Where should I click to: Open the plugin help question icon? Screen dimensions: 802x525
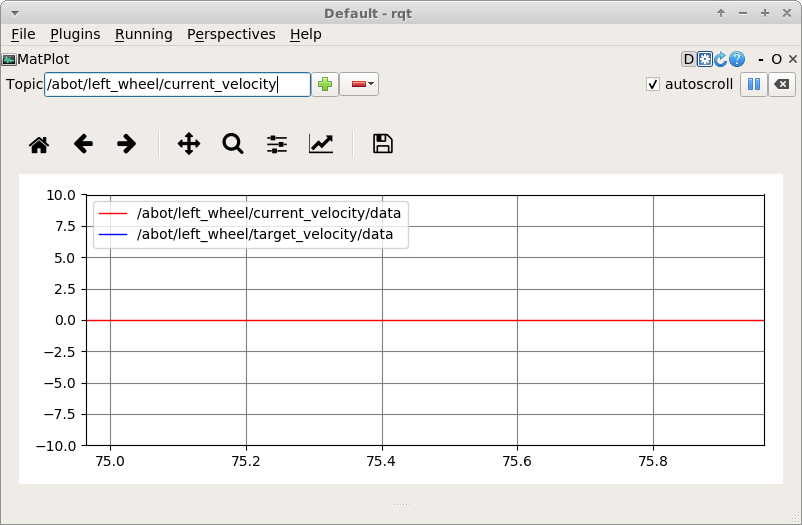737,59
